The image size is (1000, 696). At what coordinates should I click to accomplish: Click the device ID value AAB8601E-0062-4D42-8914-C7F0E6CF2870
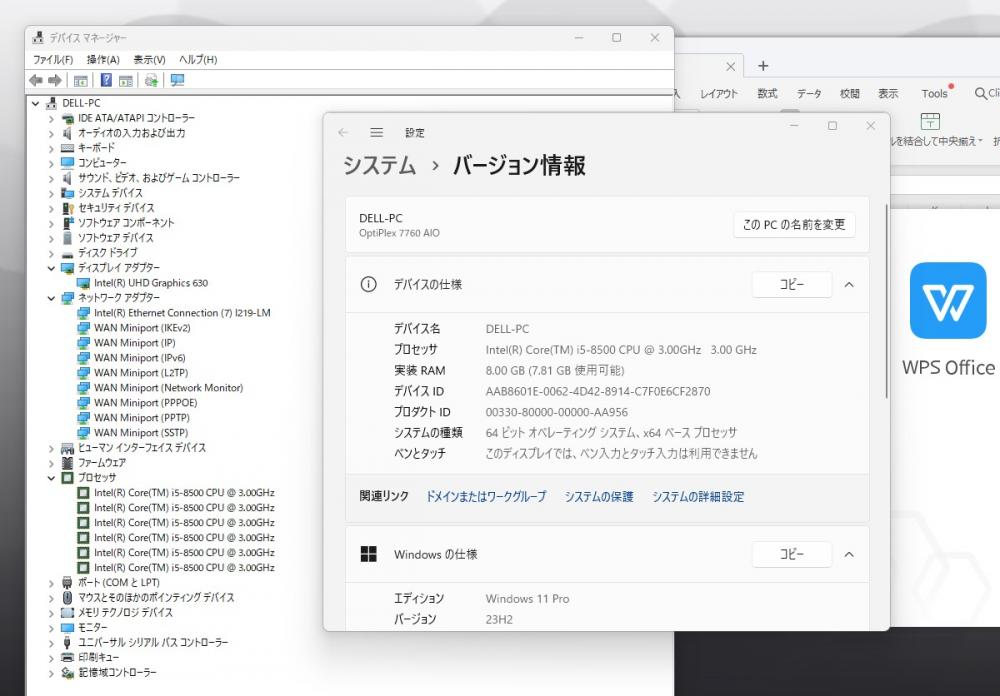pos(598,391)
